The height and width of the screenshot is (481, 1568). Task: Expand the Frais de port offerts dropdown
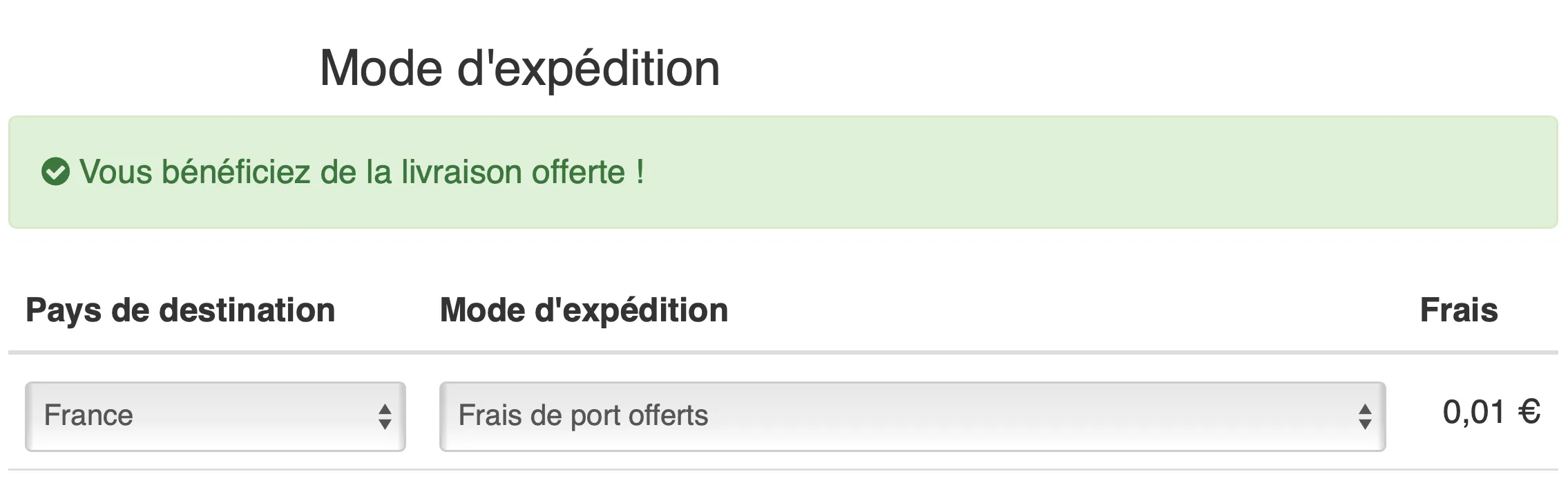912,417
